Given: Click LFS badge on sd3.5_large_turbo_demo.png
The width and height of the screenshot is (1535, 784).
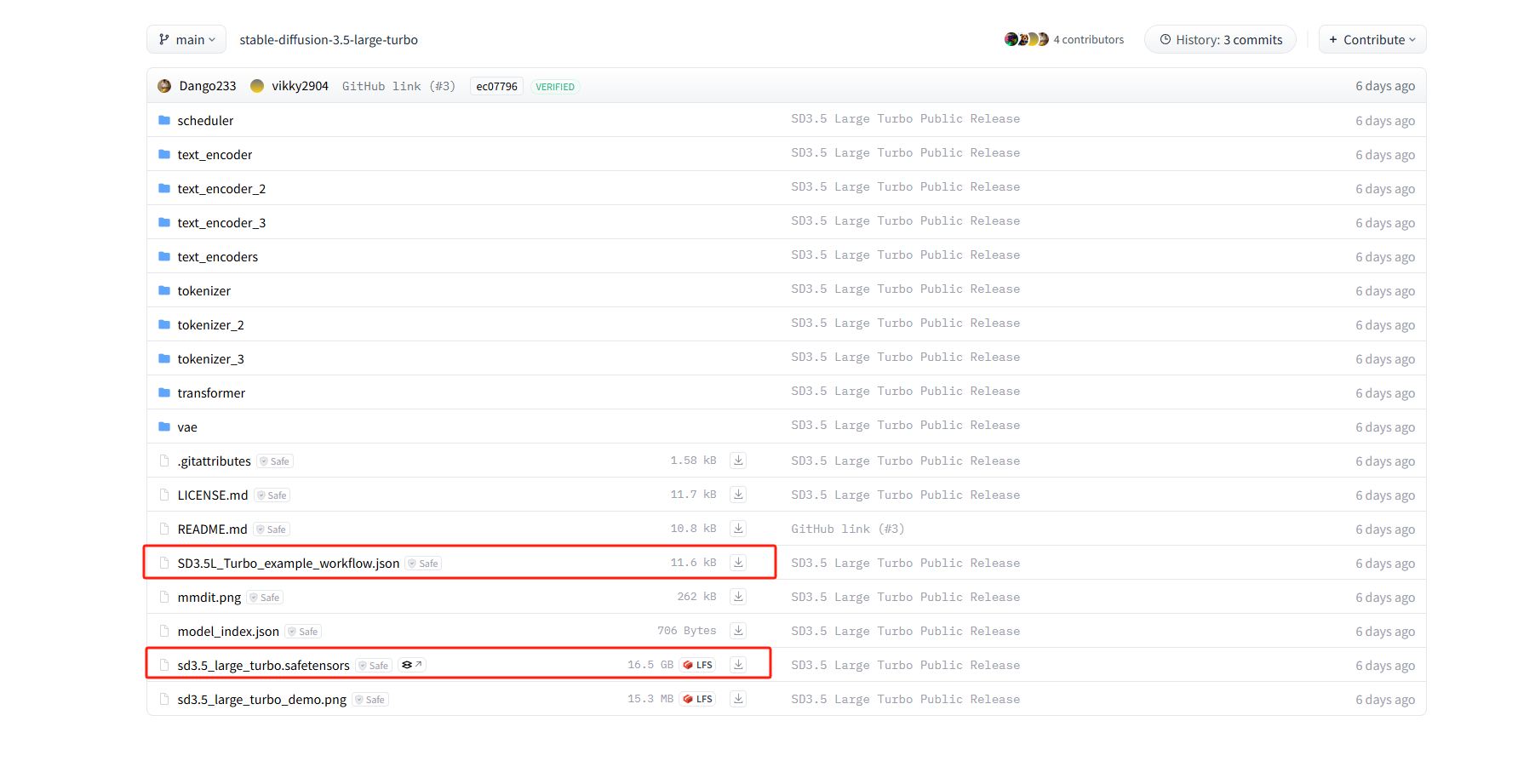Looking at the screenshot, I should 697,699.
